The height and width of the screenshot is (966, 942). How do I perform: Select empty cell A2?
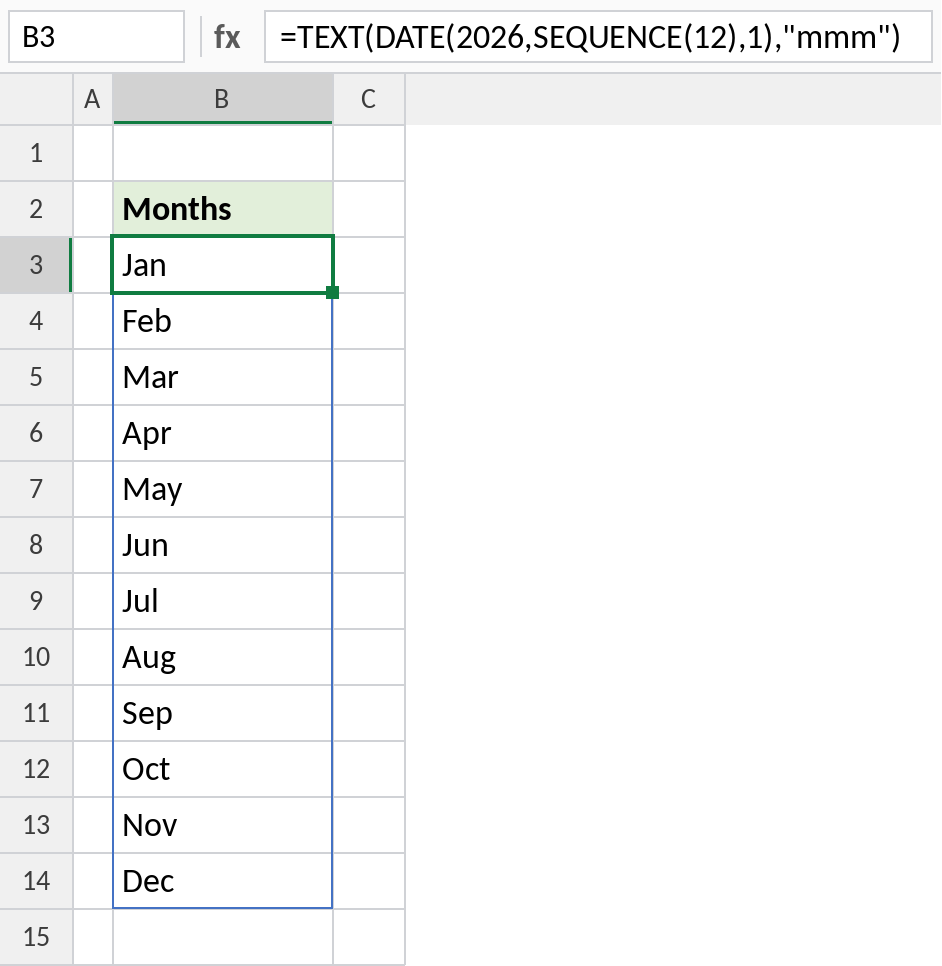(92, 209)
